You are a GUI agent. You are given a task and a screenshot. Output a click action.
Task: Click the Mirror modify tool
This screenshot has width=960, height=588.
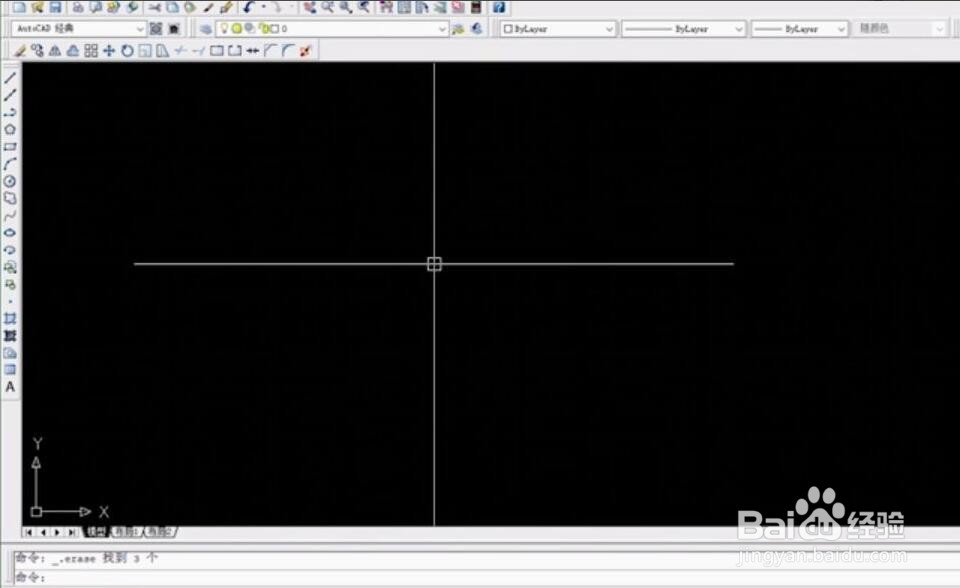tap(55, 51)
